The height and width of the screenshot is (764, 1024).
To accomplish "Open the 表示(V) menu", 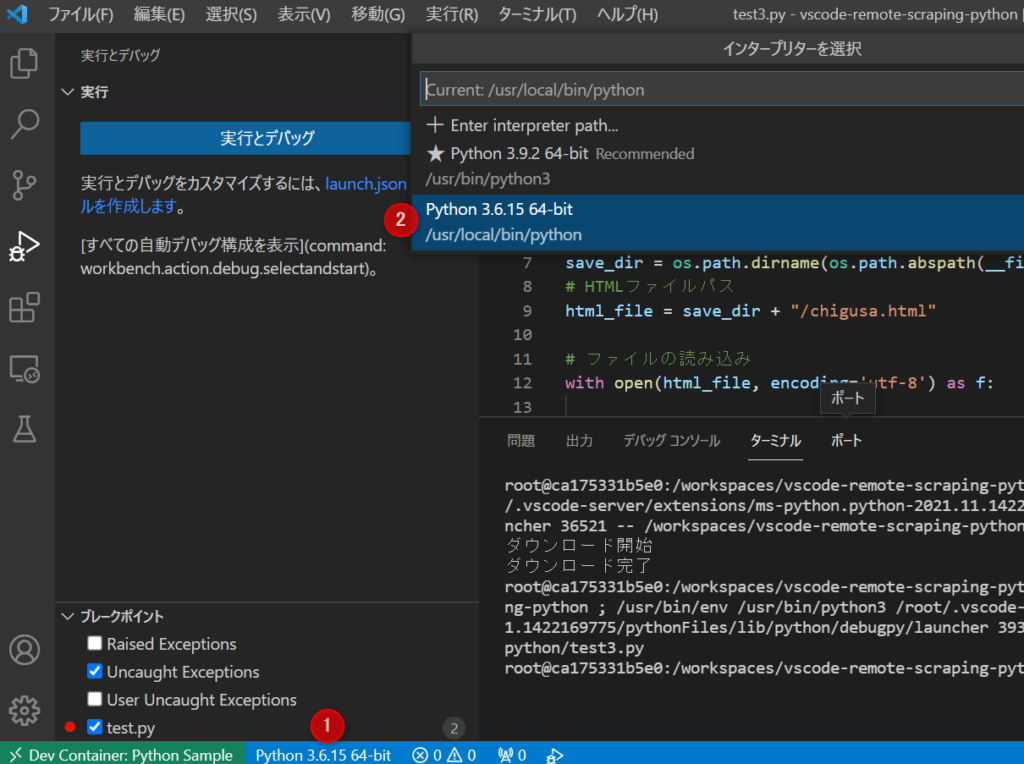I will pyautogui.click(x=304, y=14).
